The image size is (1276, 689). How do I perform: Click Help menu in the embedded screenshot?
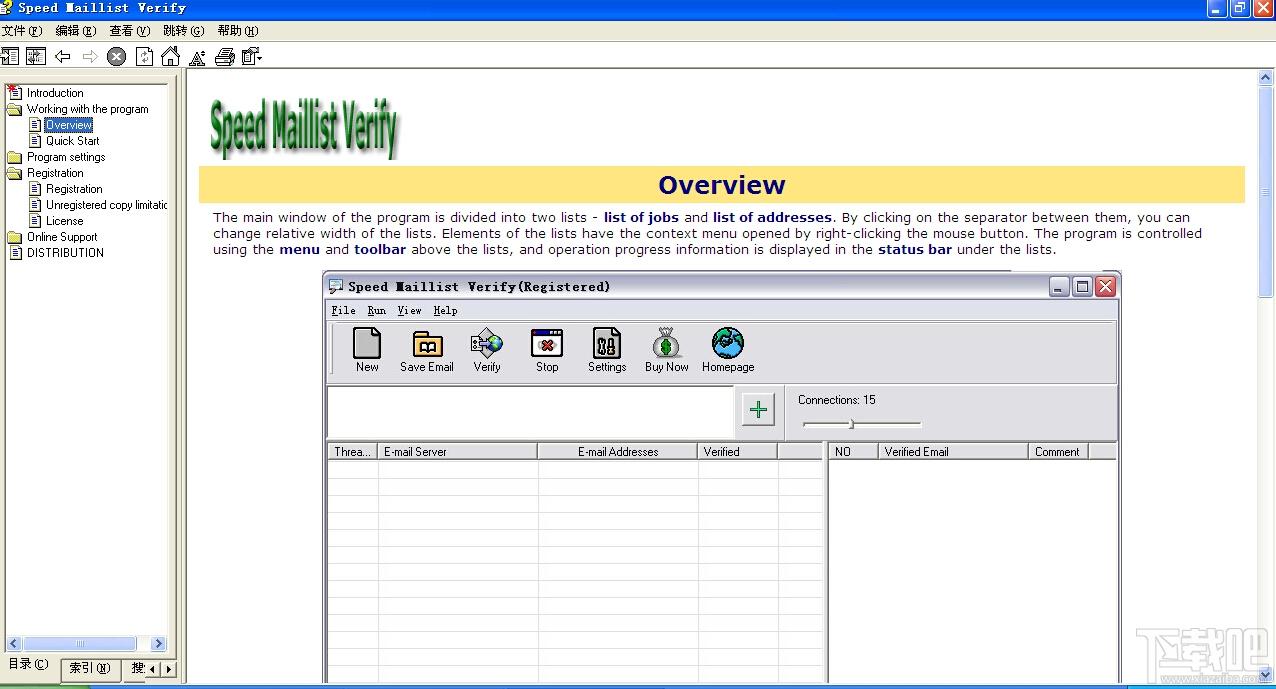[x=445, y=310]
